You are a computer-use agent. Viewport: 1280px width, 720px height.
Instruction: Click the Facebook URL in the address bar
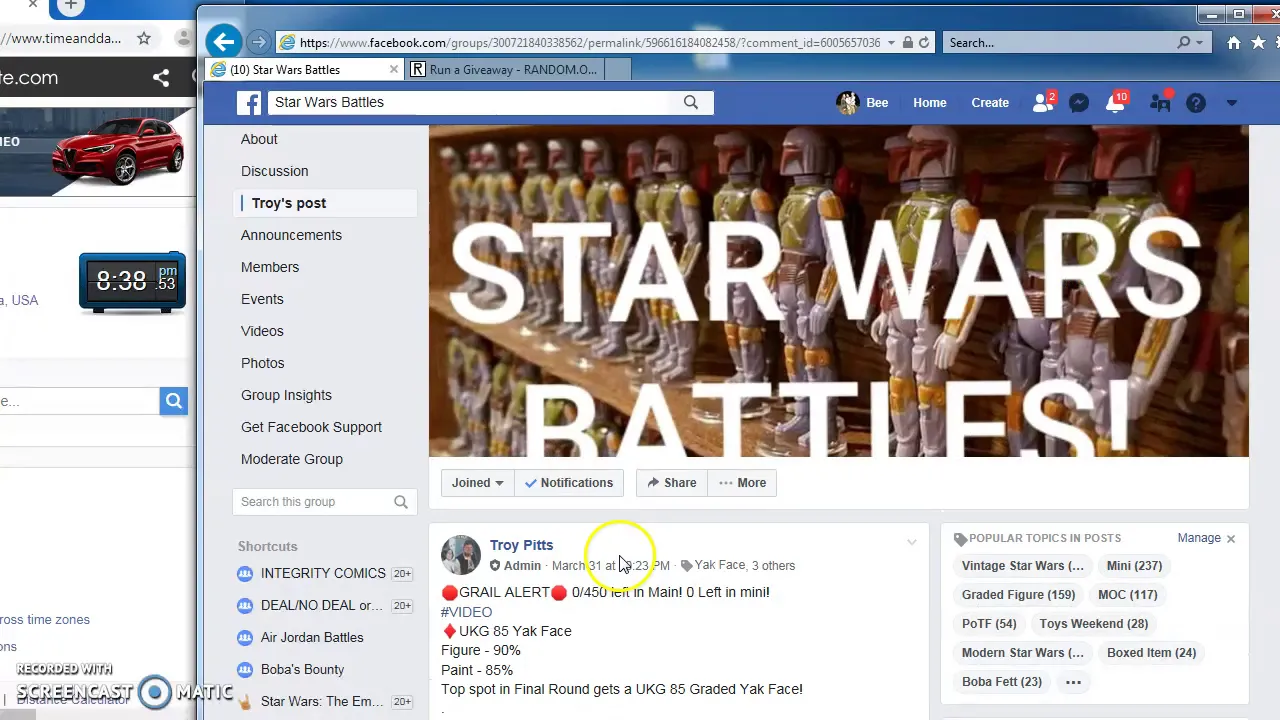[589, 42]
